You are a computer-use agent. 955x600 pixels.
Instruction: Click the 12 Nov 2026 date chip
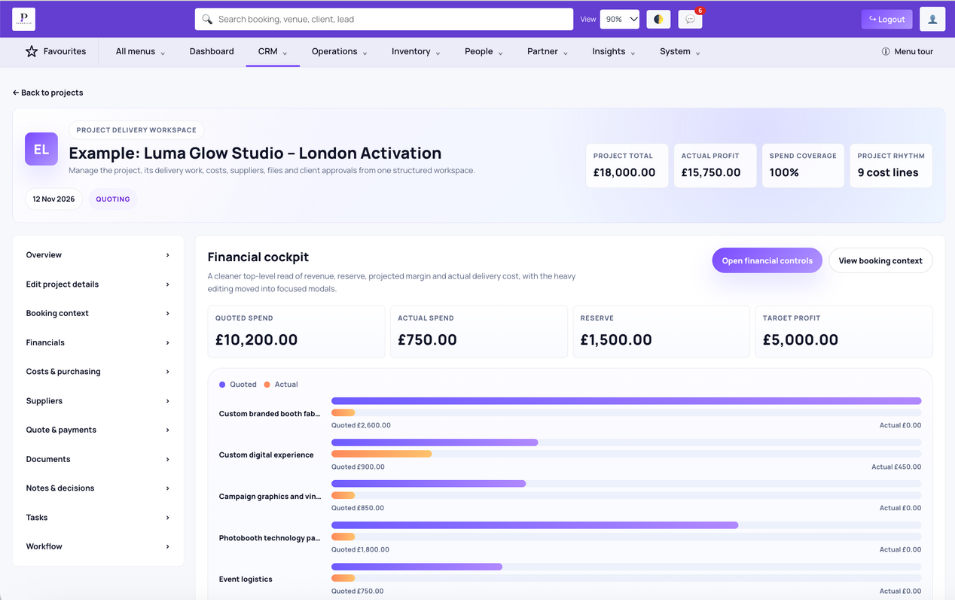pyautogui.click(x=54, y=199)
